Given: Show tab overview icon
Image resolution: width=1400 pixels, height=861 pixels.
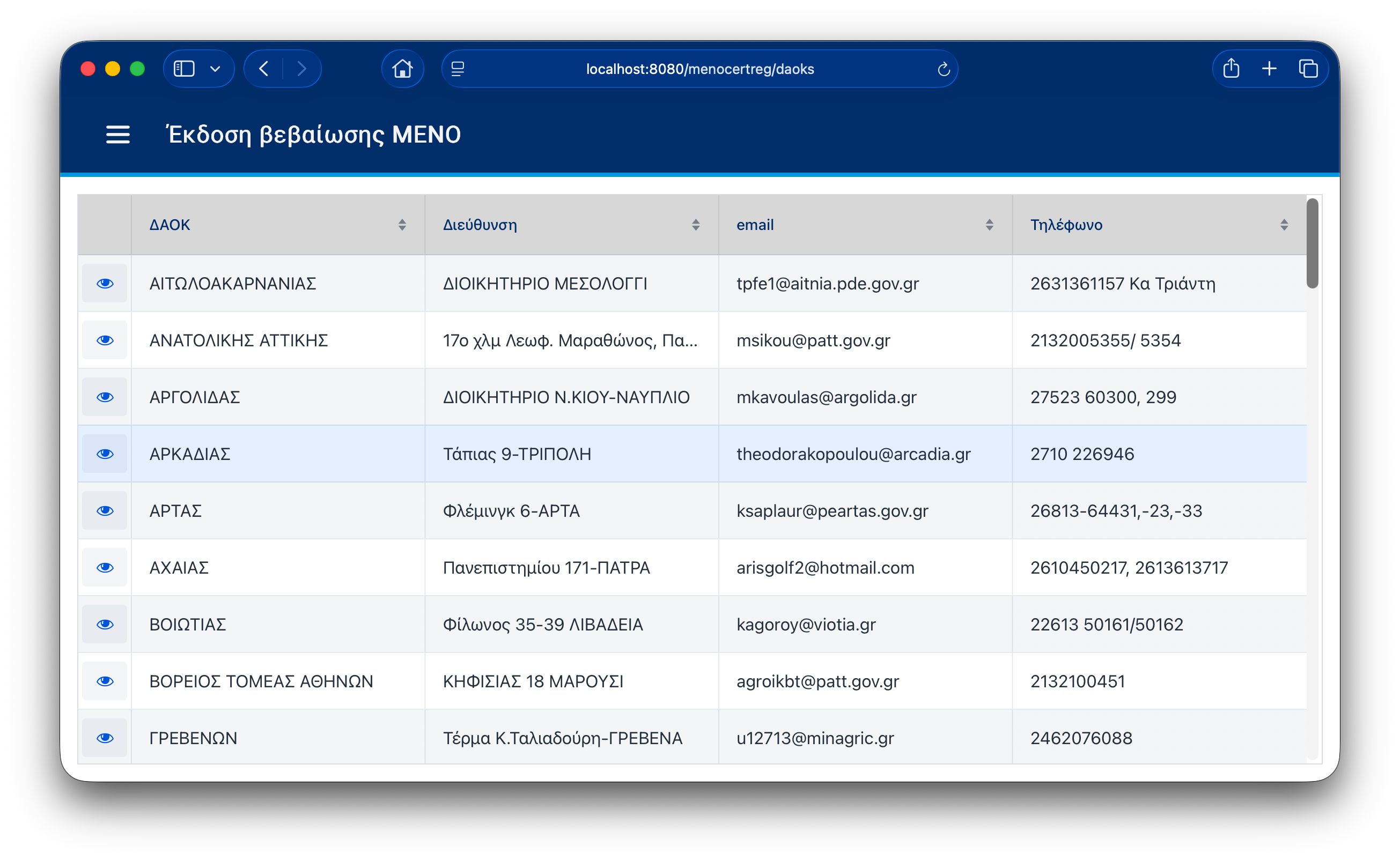Looking at the screenshot, I should coord(1308,69).
